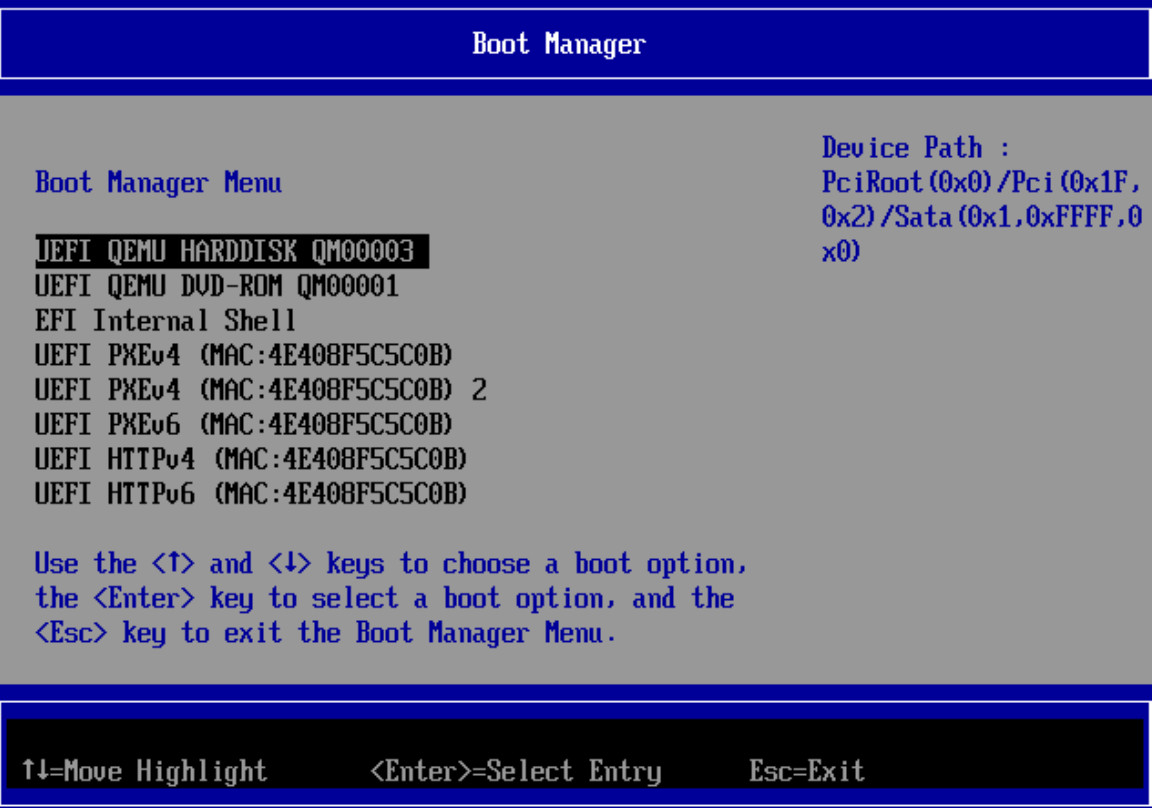
Task: Click the Device Path label
Action: [x=915, y=148]
